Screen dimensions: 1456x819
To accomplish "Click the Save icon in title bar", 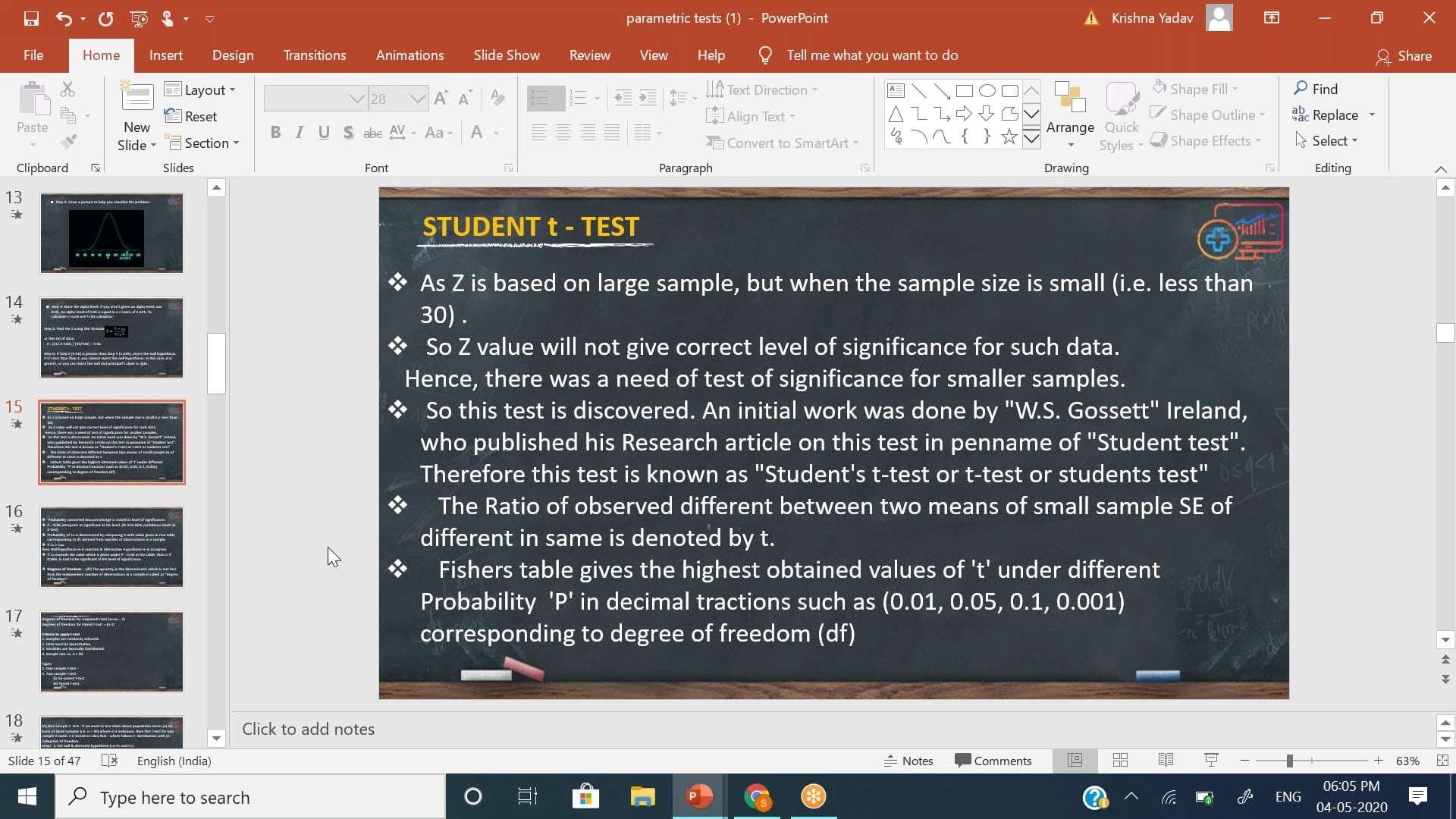I will click(31, 18).
